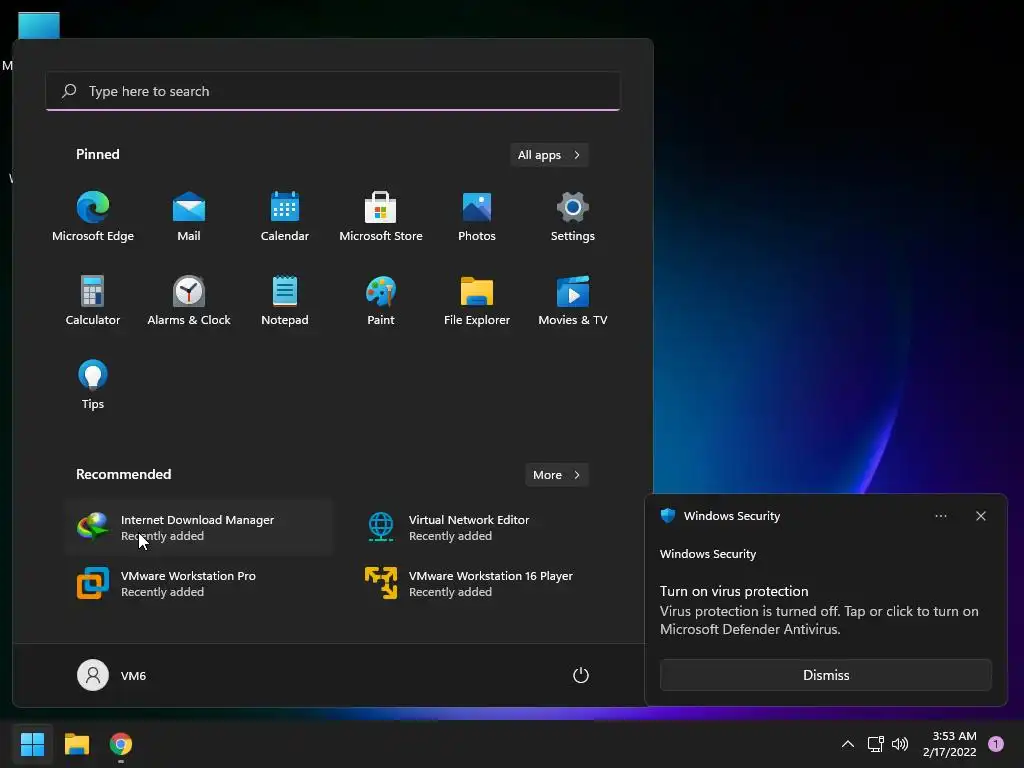The image size is (1024, 768).
Task: Open Settings from pinned apps
Action: coord(573,217)
